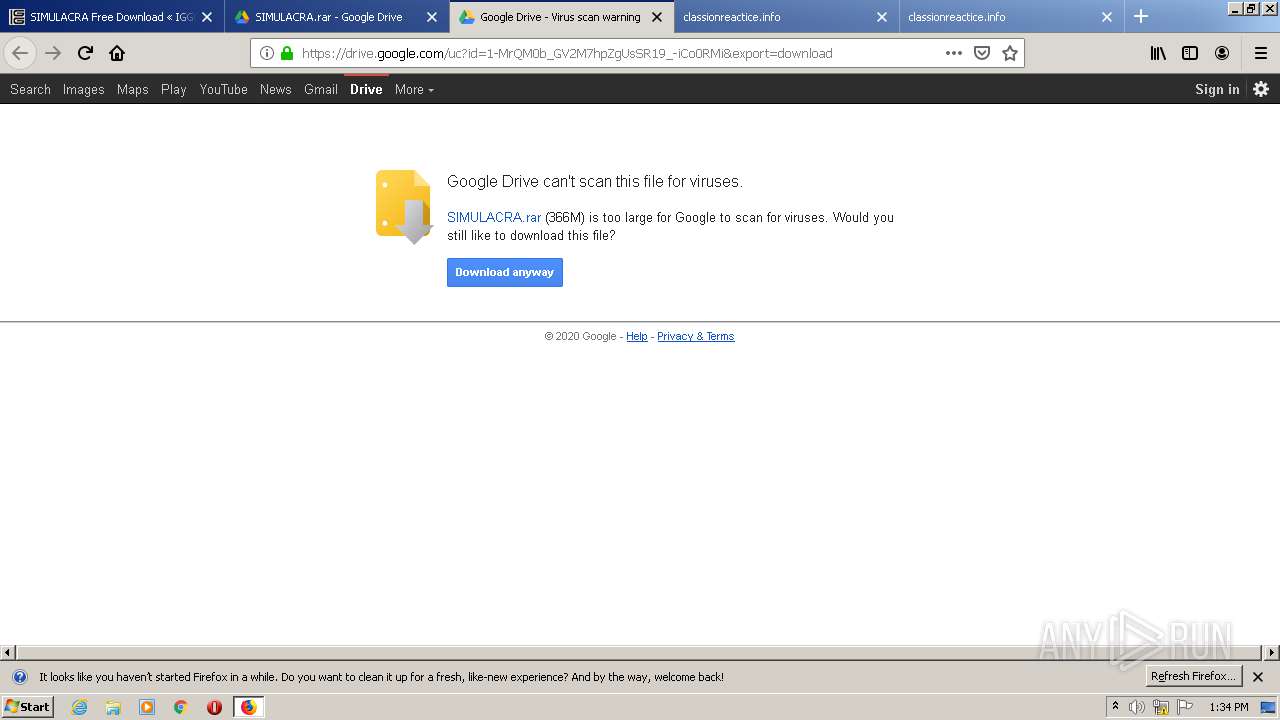Open network status tray icon
Viewport: 1280px width, 720px height.
coord(1161,707)
